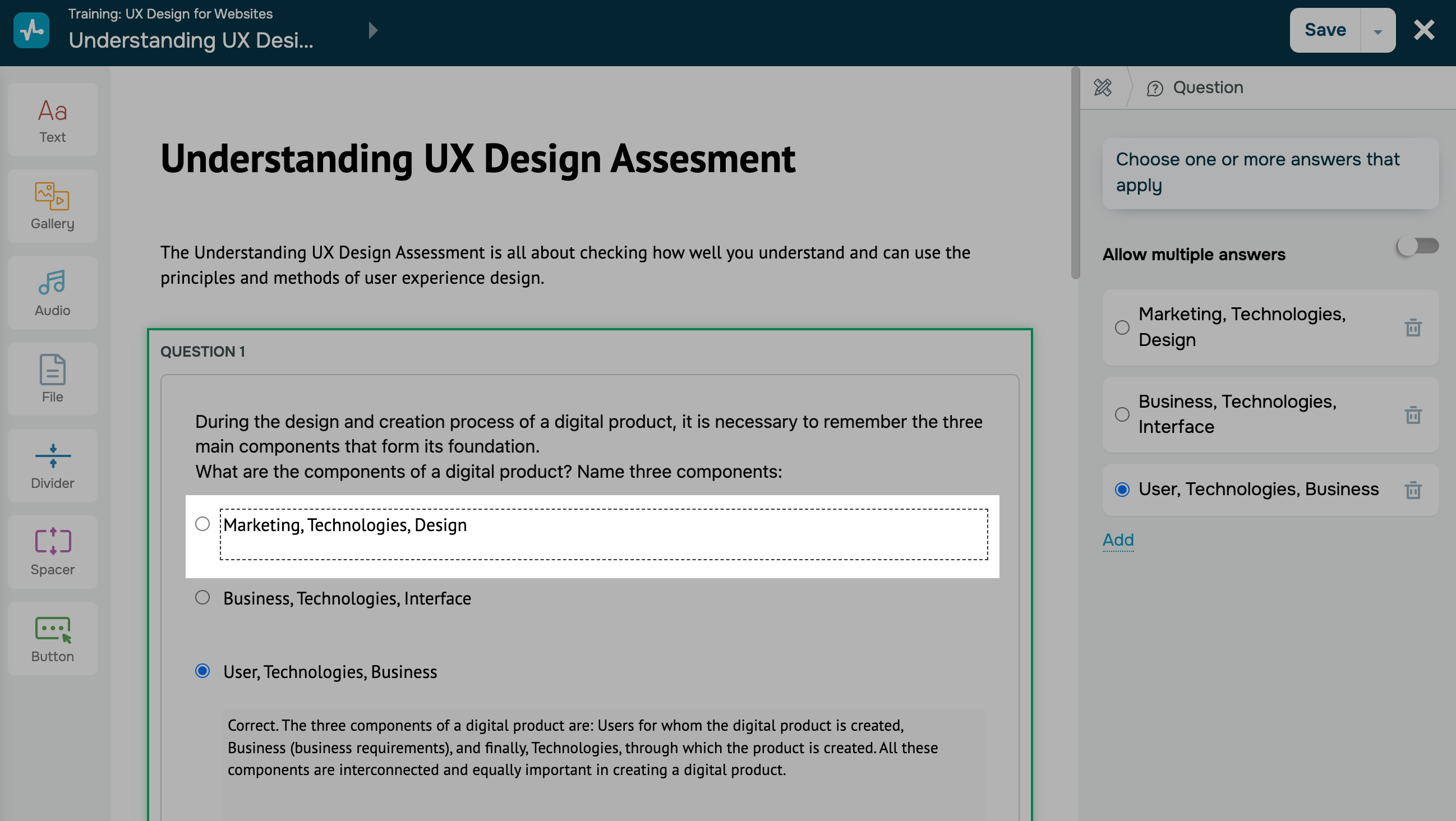
Task: Click the design tools pencil-ruler icon
Action: coord(1103,87)
